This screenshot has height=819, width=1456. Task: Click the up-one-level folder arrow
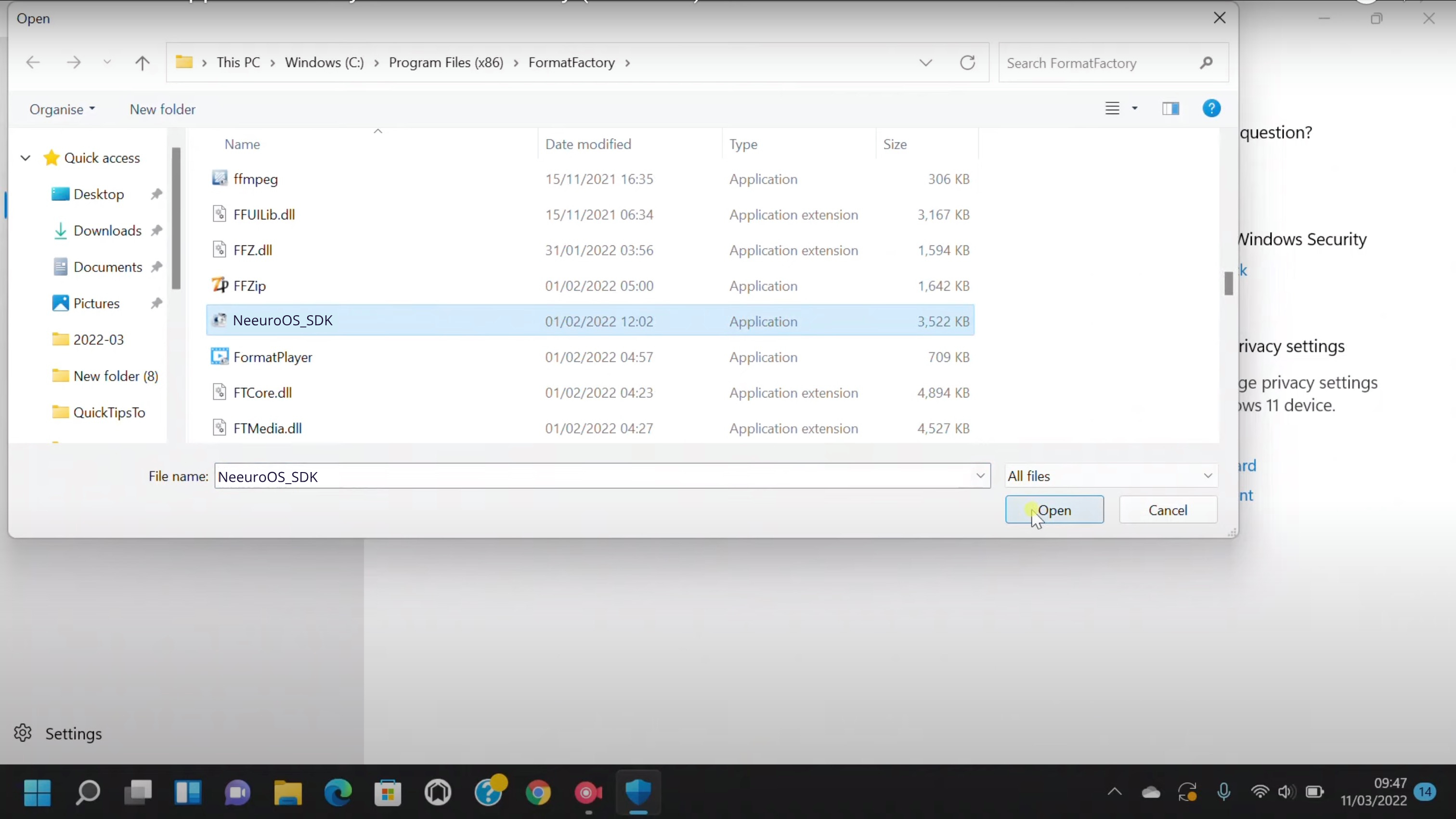pyautogui.click(x=142, y=62)
